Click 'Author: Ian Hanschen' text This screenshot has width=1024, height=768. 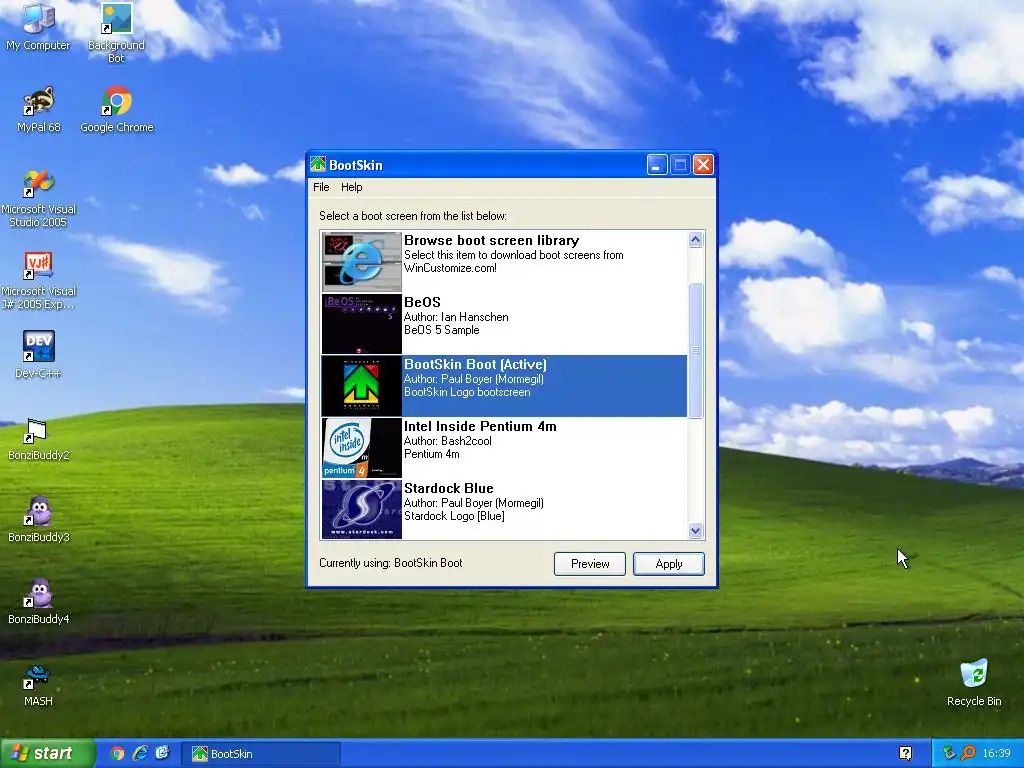pyautogui.click(x=456, y=317)
